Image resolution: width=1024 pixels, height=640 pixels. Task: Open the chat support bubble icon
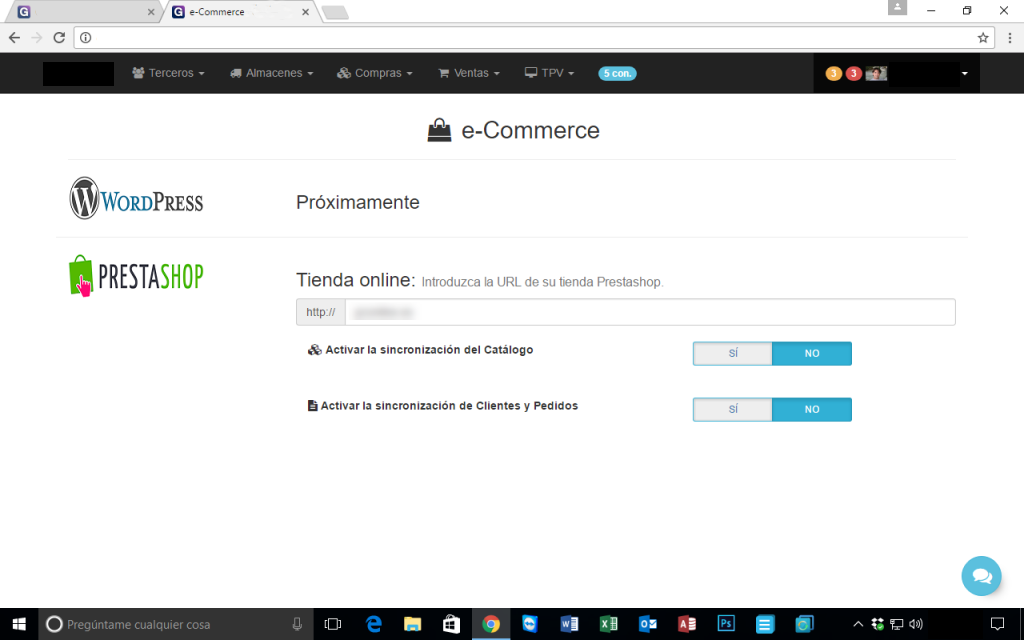981,576
